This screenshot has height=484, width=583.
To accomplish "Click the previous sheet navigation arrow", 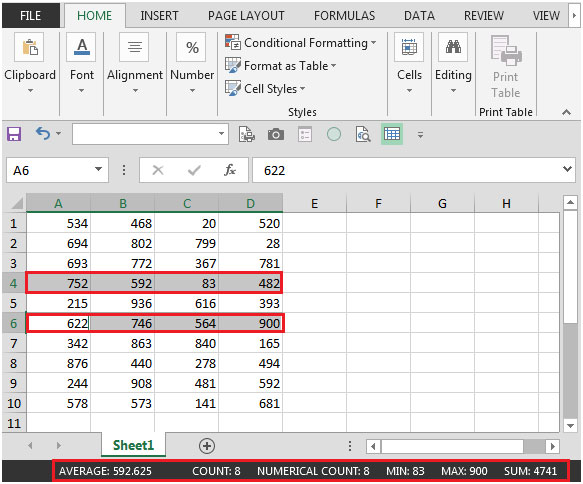I will click(x=30, y=445).
